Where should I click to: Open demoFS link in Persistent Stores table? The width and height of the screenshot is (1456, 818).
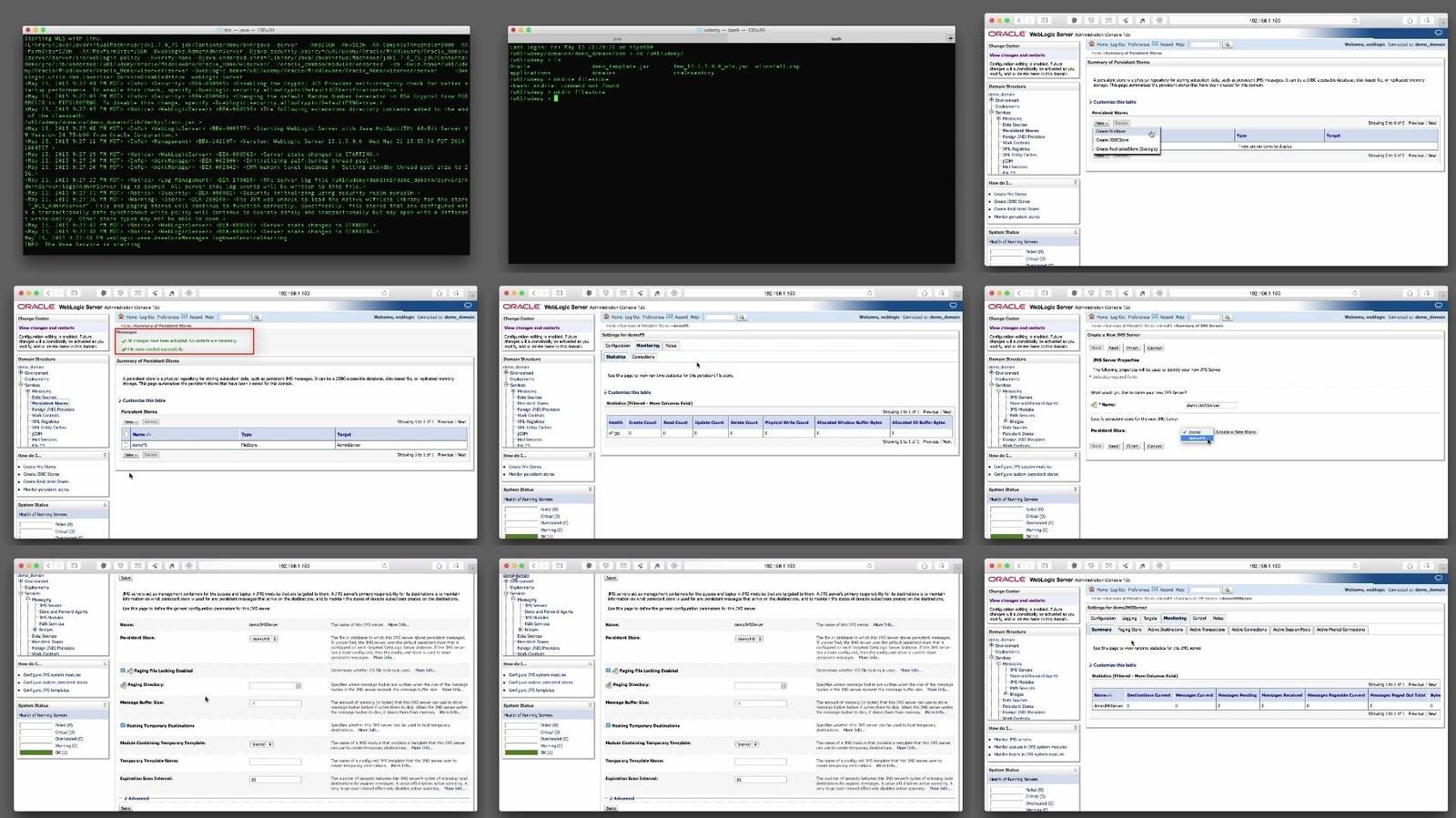tap(140, 445)
